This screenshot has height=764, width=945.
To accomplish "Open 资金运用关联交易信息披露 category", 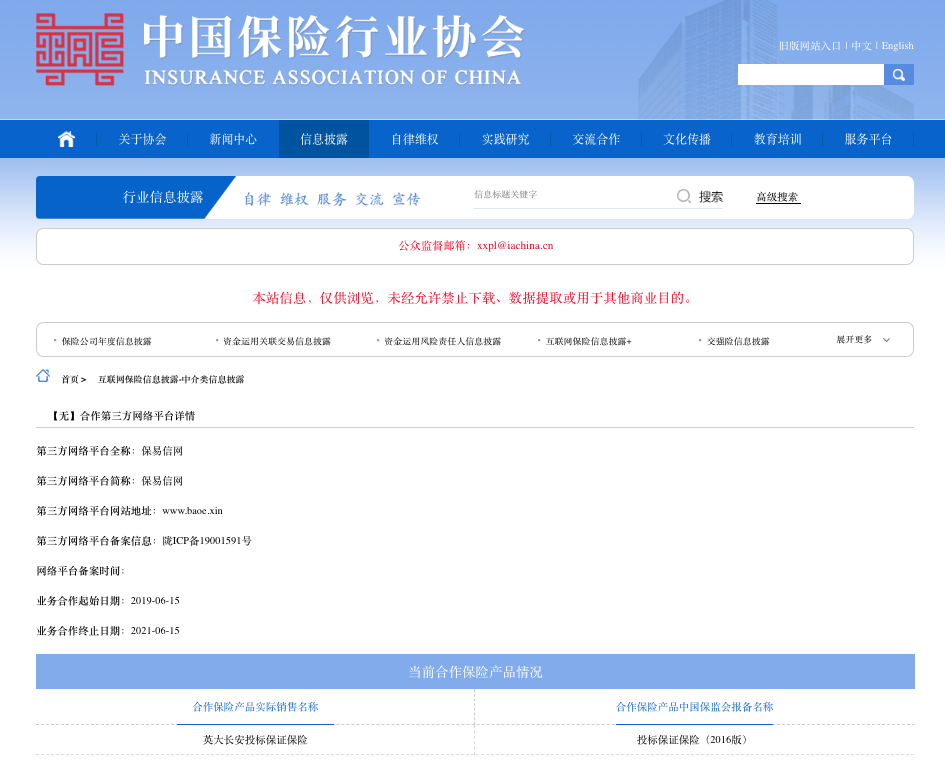I will [x=277, y=341].
